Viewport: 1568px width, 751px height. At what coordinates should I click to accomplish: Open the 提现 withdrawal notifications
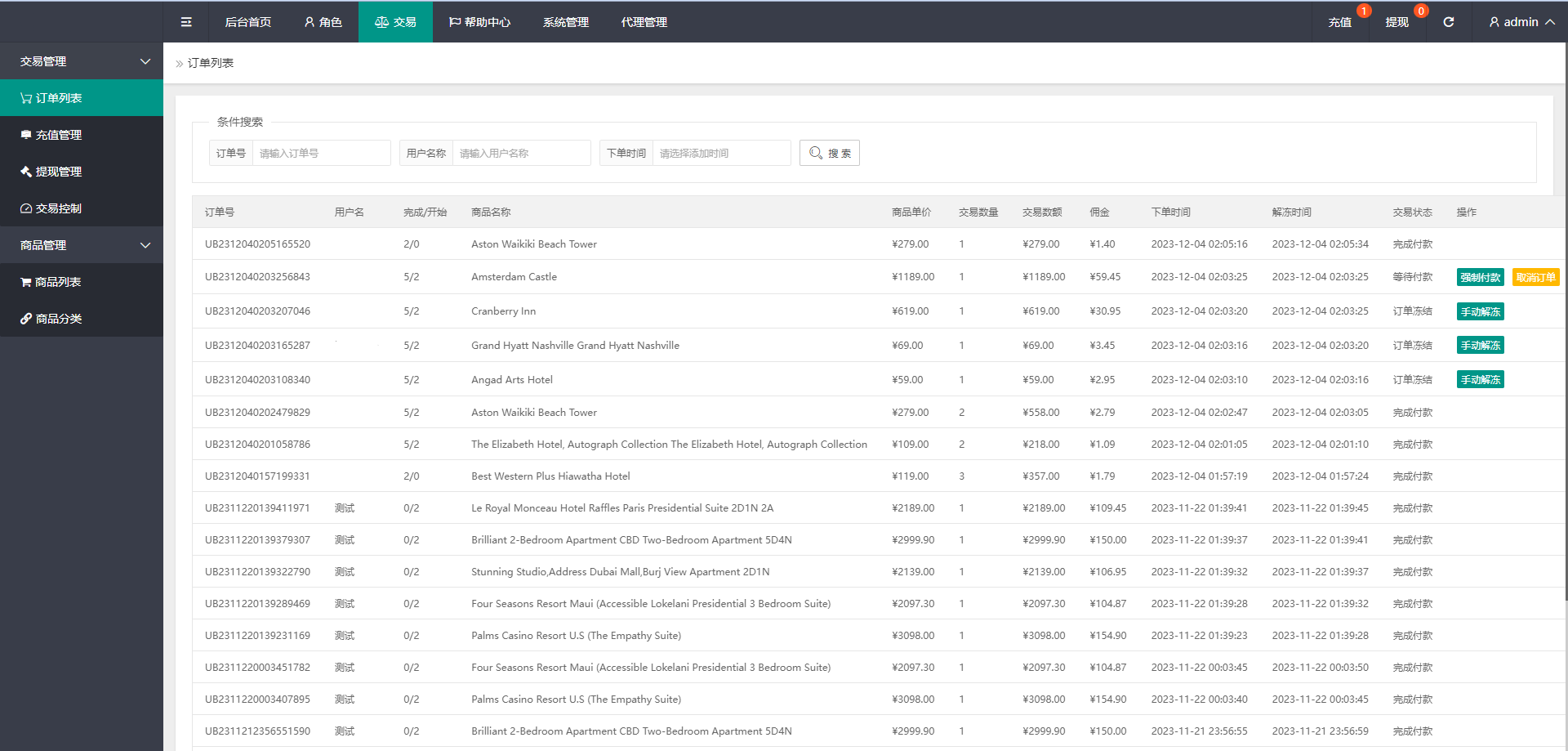pos(1396,22)
